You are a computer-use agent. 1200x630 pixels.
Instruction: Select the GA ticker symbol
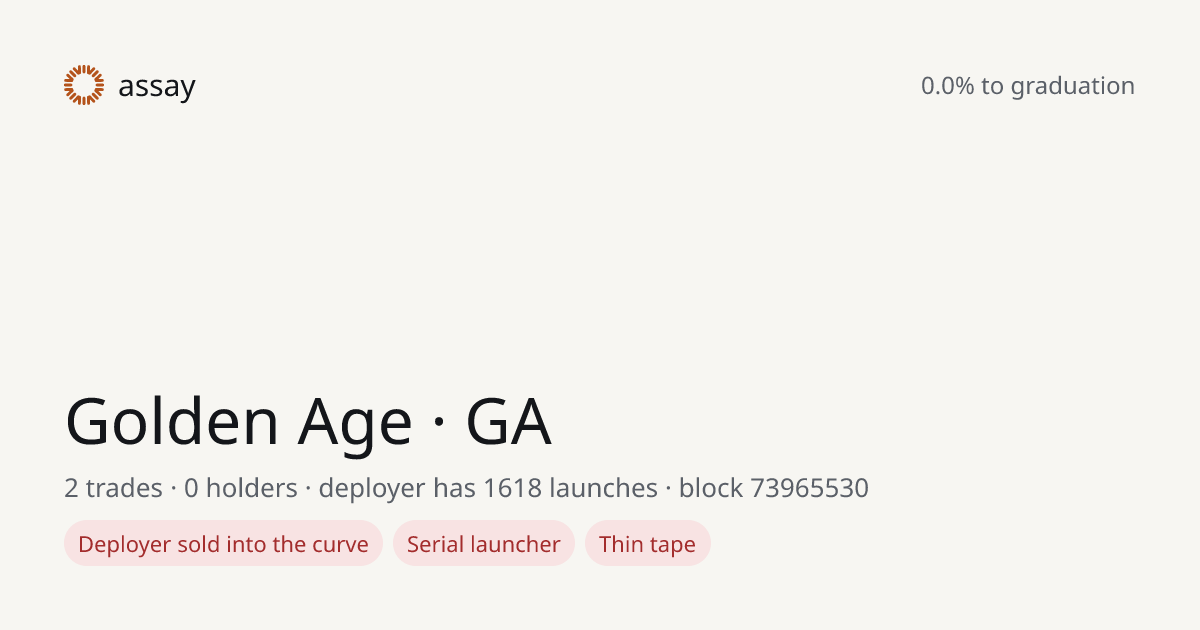pos(509,421)
